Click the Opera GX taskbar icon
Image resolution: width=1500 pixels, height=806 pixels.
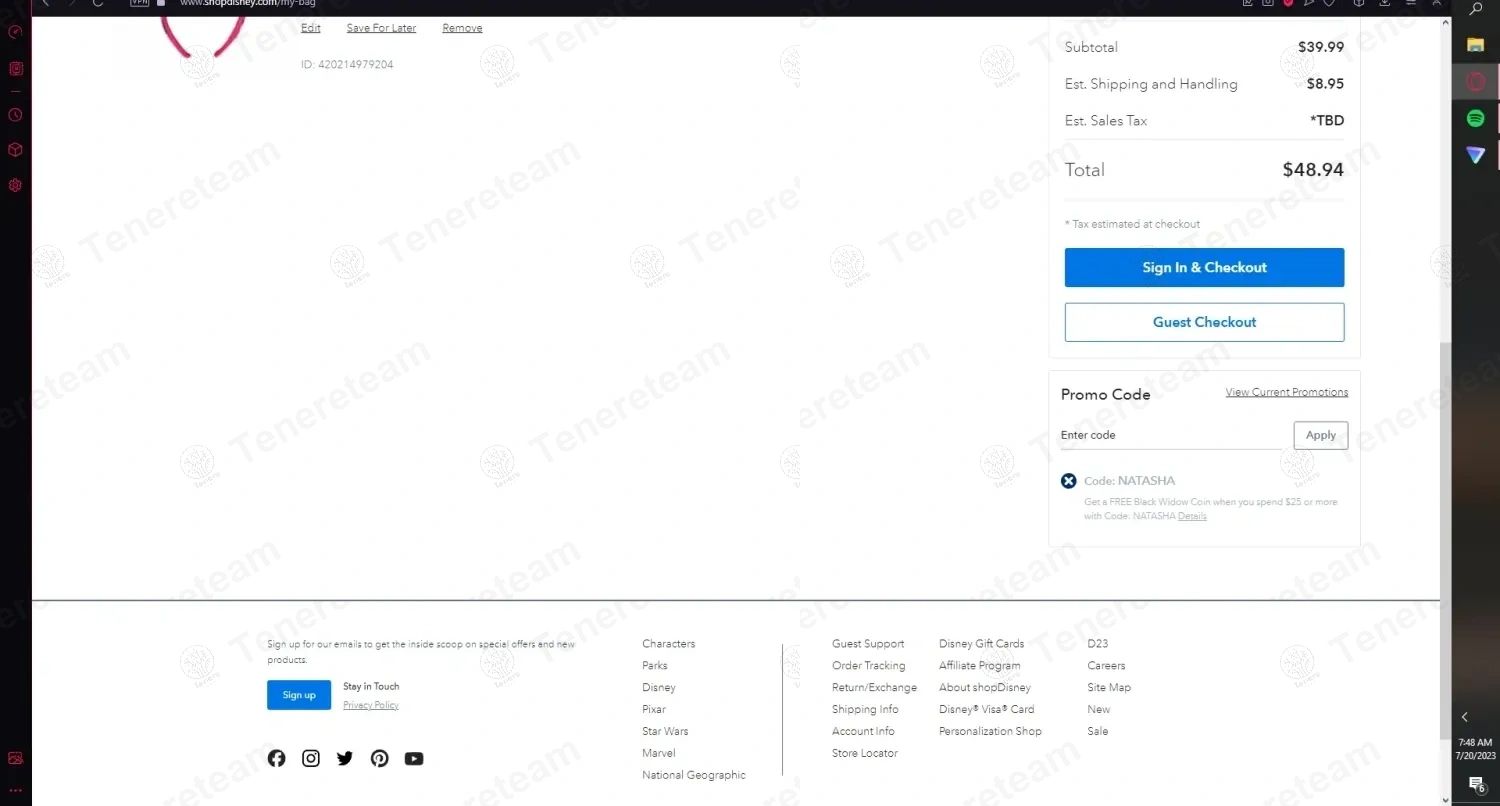coord(1476,82)
